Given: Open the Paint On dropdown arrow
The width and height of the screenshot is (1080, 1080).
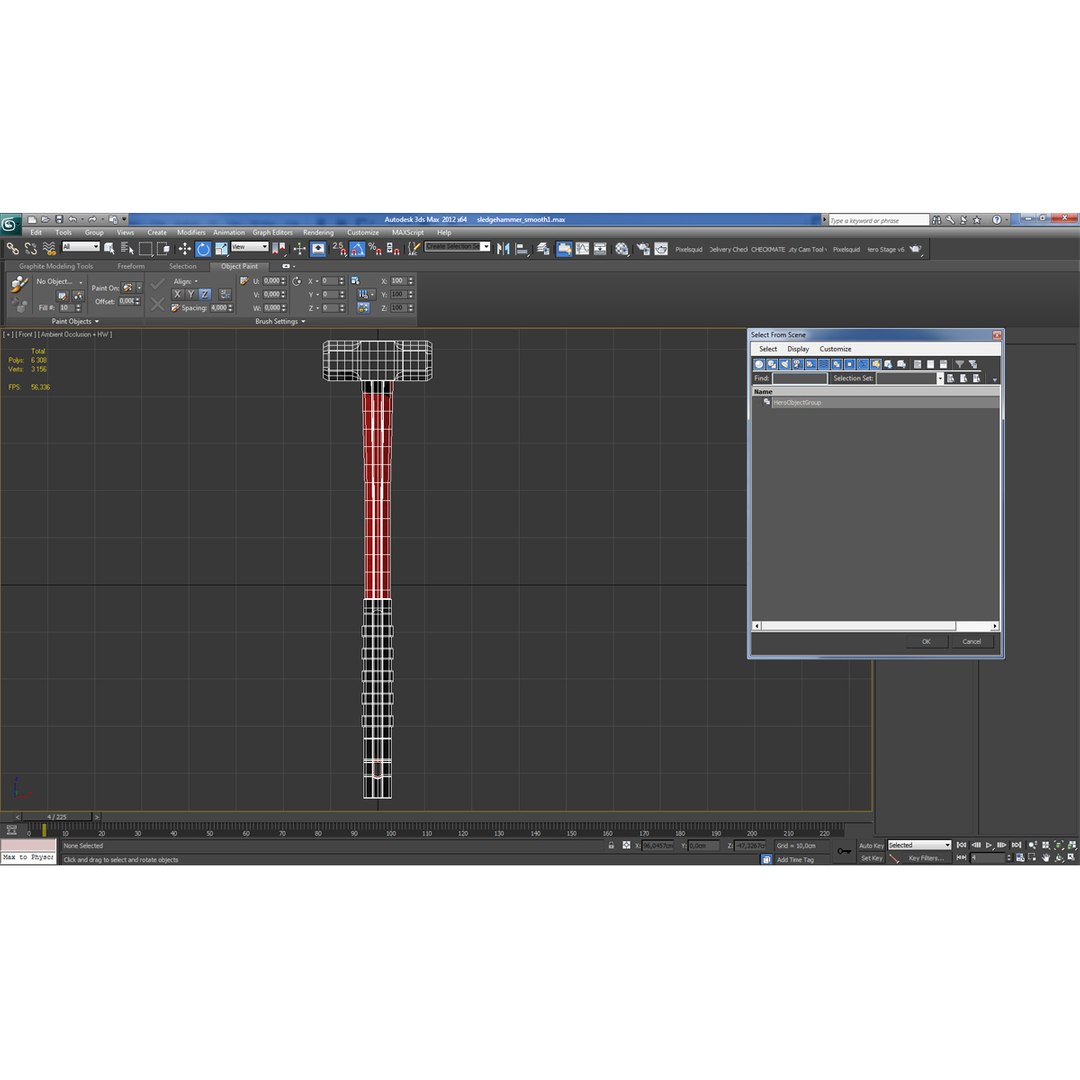Looking at the screenshot, I should tap(139, 288).
